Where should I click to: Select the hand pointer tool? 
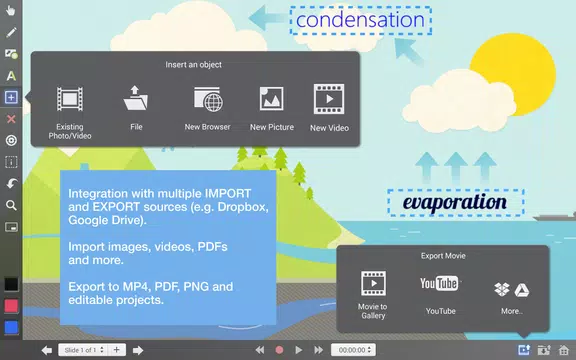point(11,10)
